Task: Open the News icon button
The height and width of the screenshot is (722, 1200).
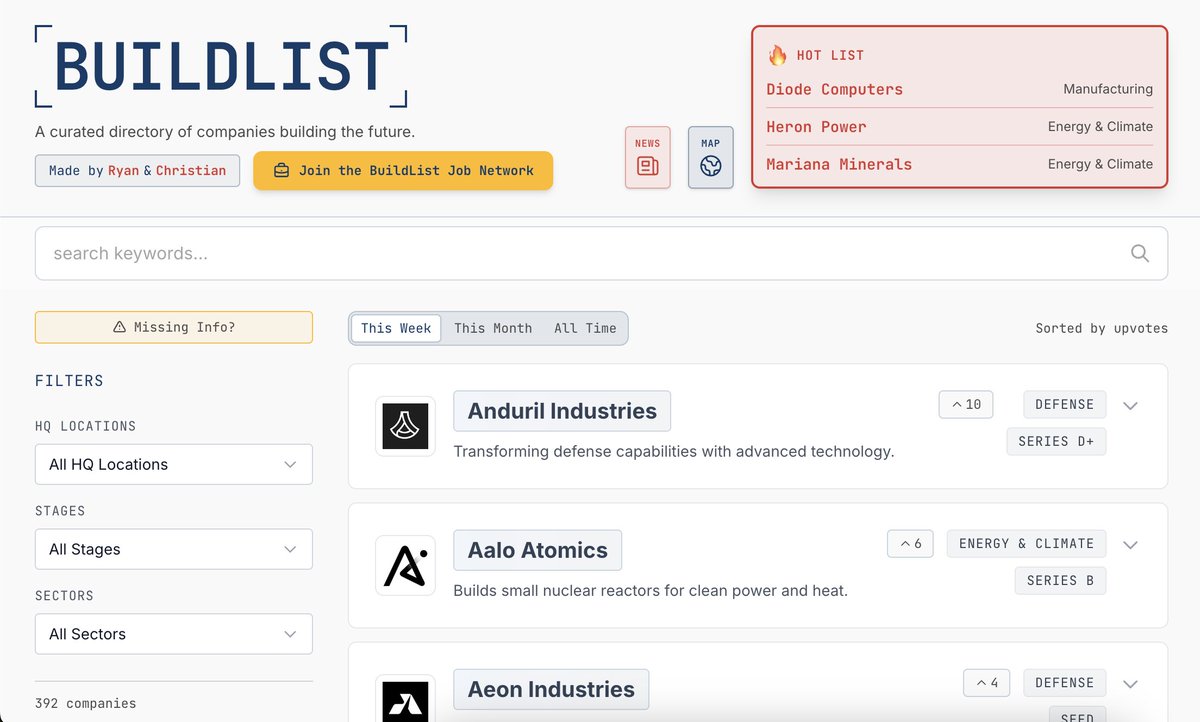Action: [648, 158]
